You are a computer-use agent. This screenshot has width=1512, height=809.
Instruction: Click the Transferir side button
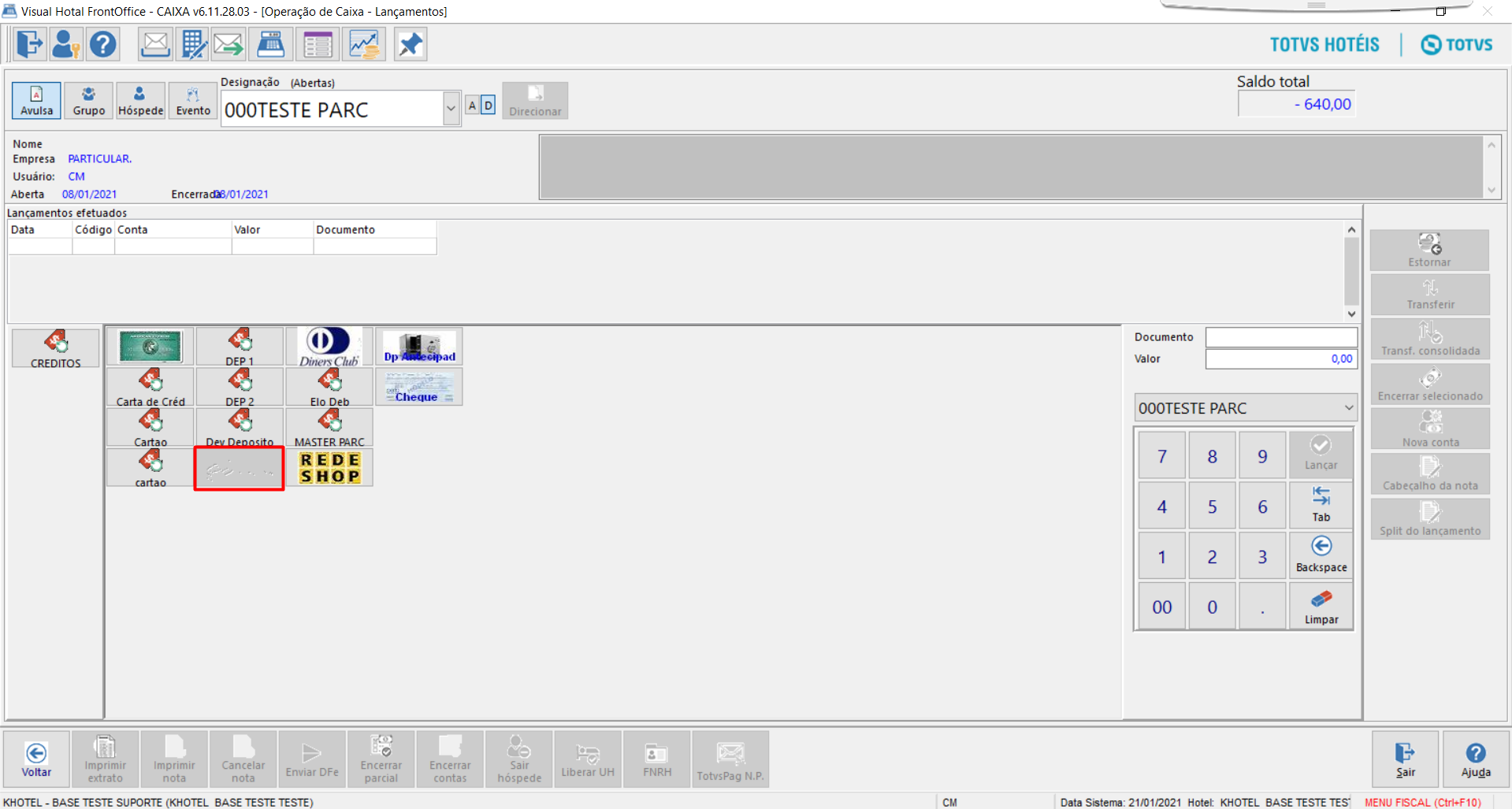pos(1429,295)
